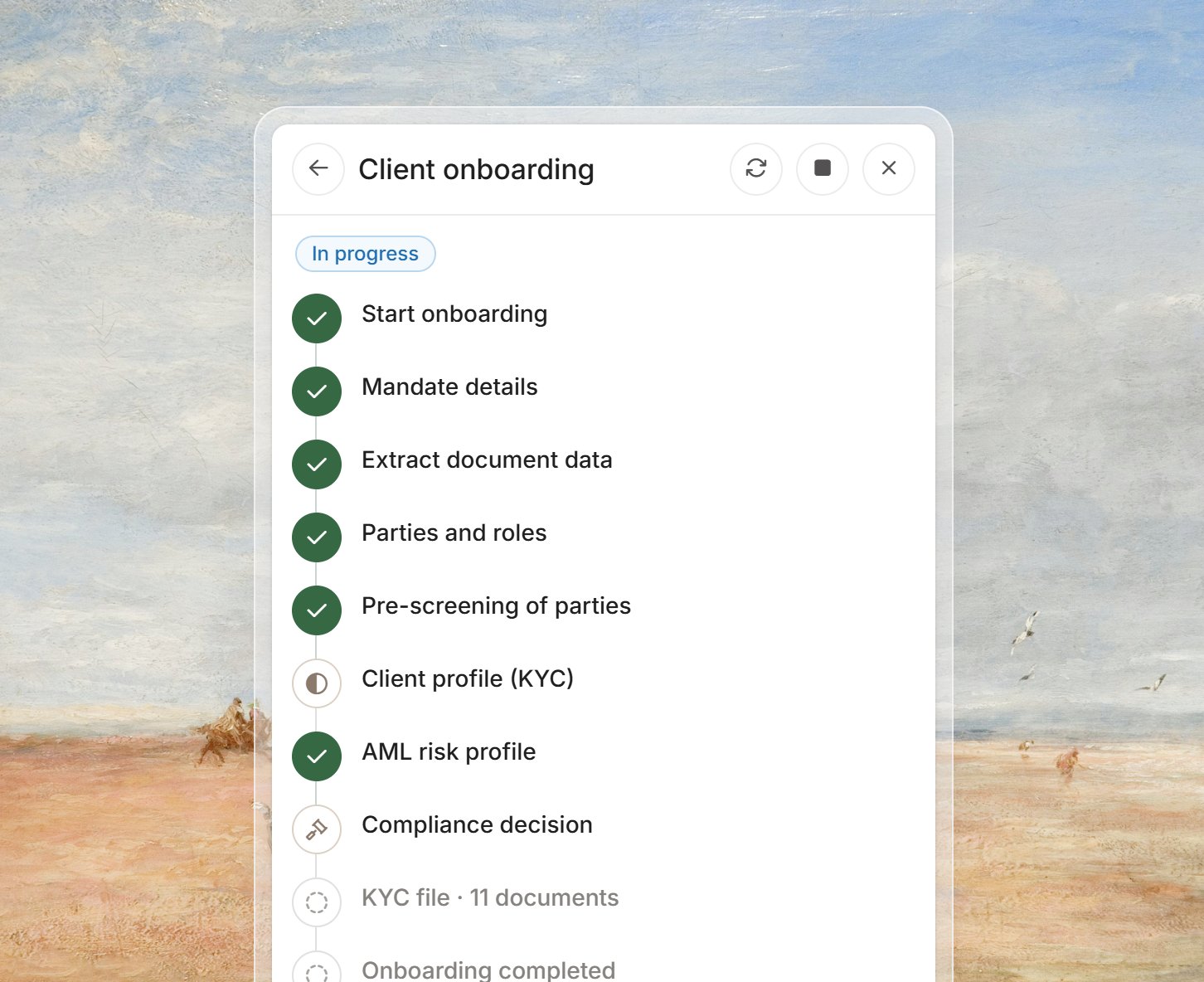This screenshot has height=982, width=1204.
Task: Click the In progress status badge
Action: coord(366,254)
